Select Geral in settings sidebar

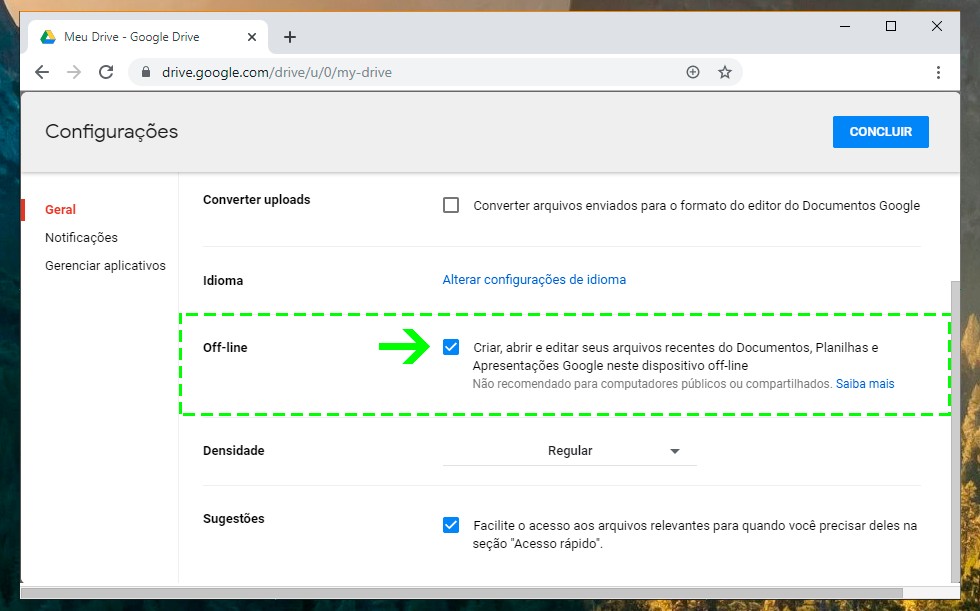[x=61, y=209]
